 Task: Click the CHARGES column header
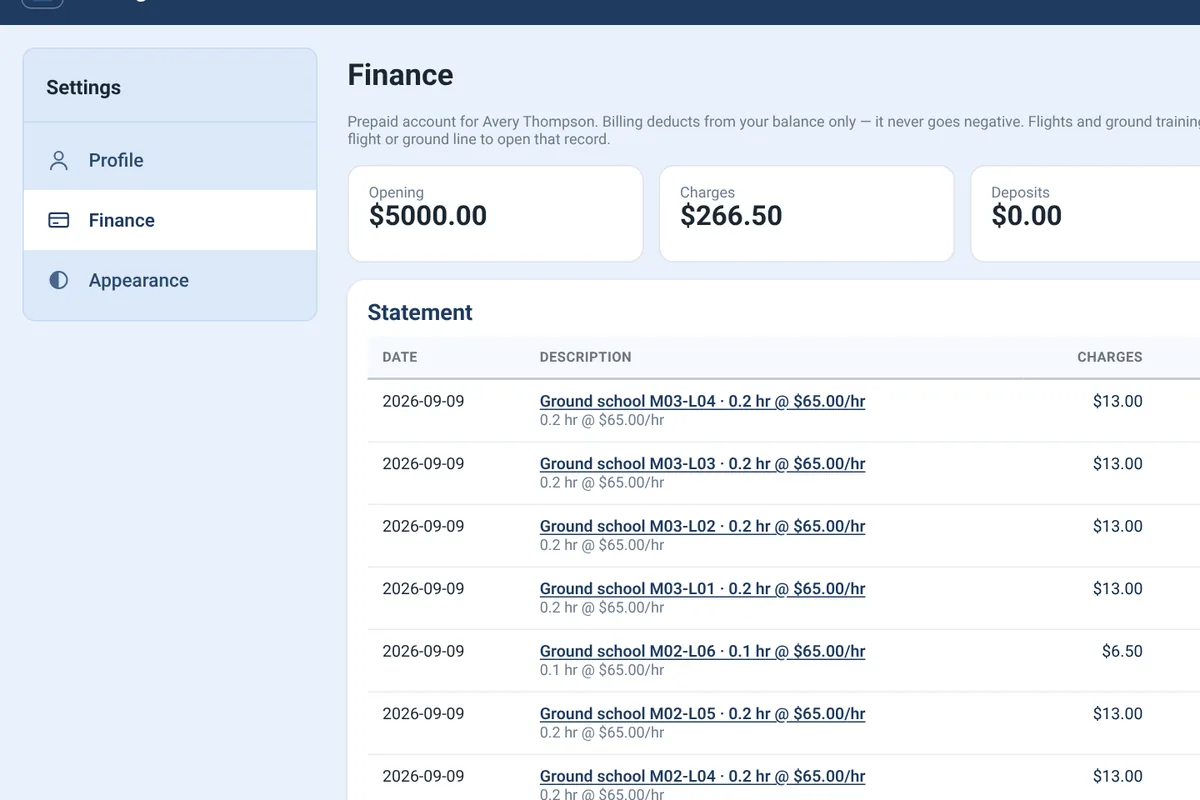[1109, 357]
